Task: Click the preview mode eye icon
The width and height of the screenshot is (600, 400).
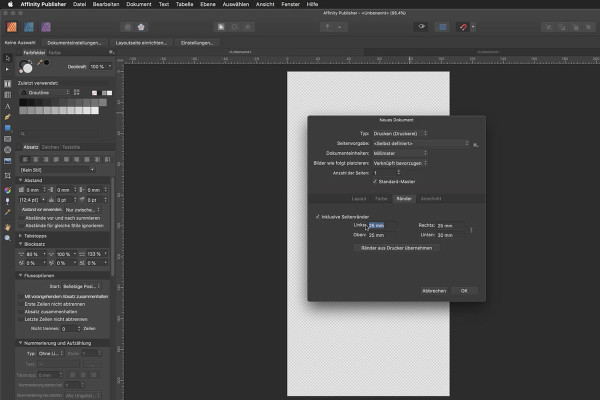Action: coord(422,26)
